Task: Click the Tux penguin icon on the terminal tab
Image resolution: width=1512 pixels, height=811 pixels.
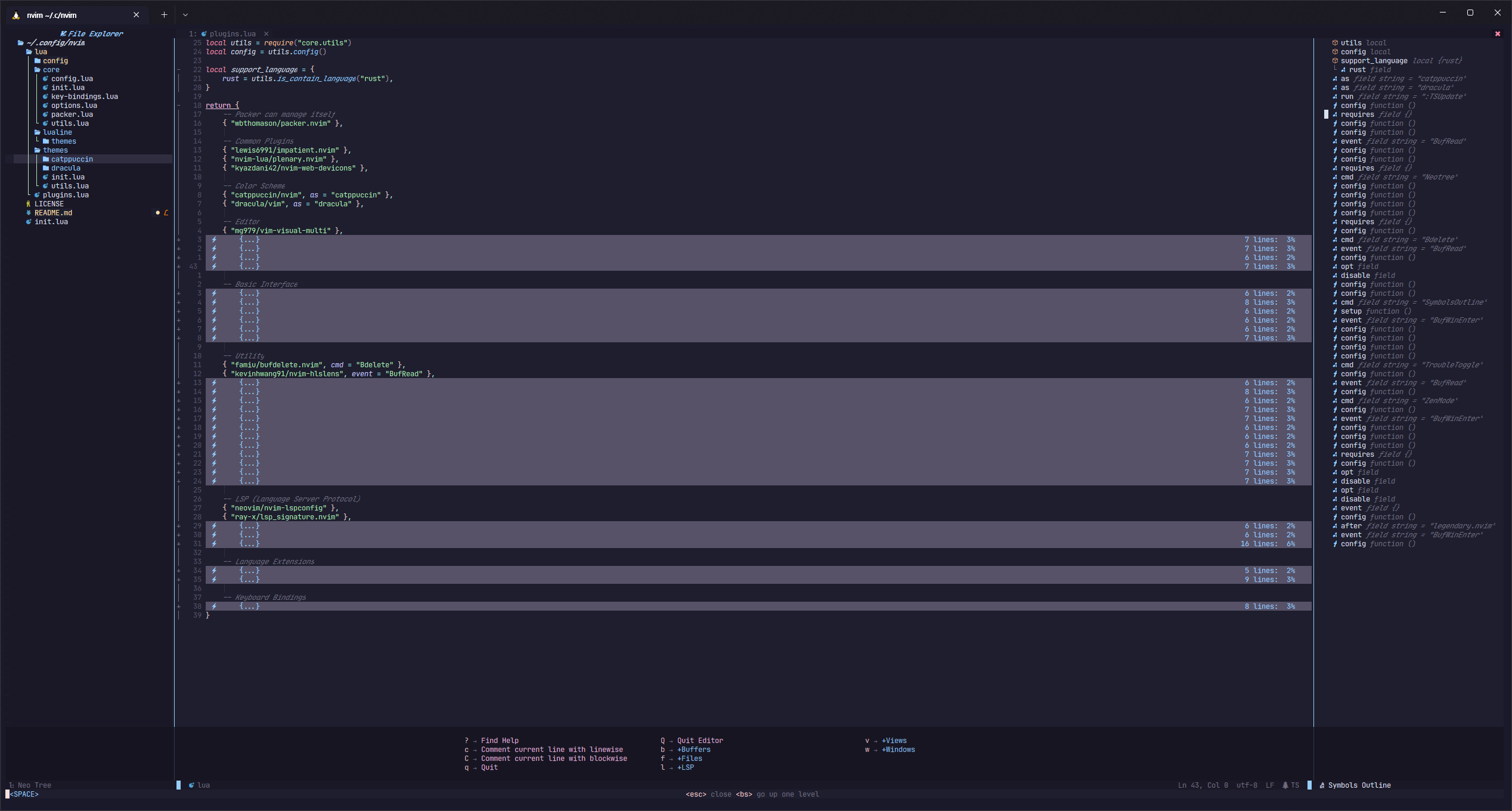Action: (x=15, y=15)
